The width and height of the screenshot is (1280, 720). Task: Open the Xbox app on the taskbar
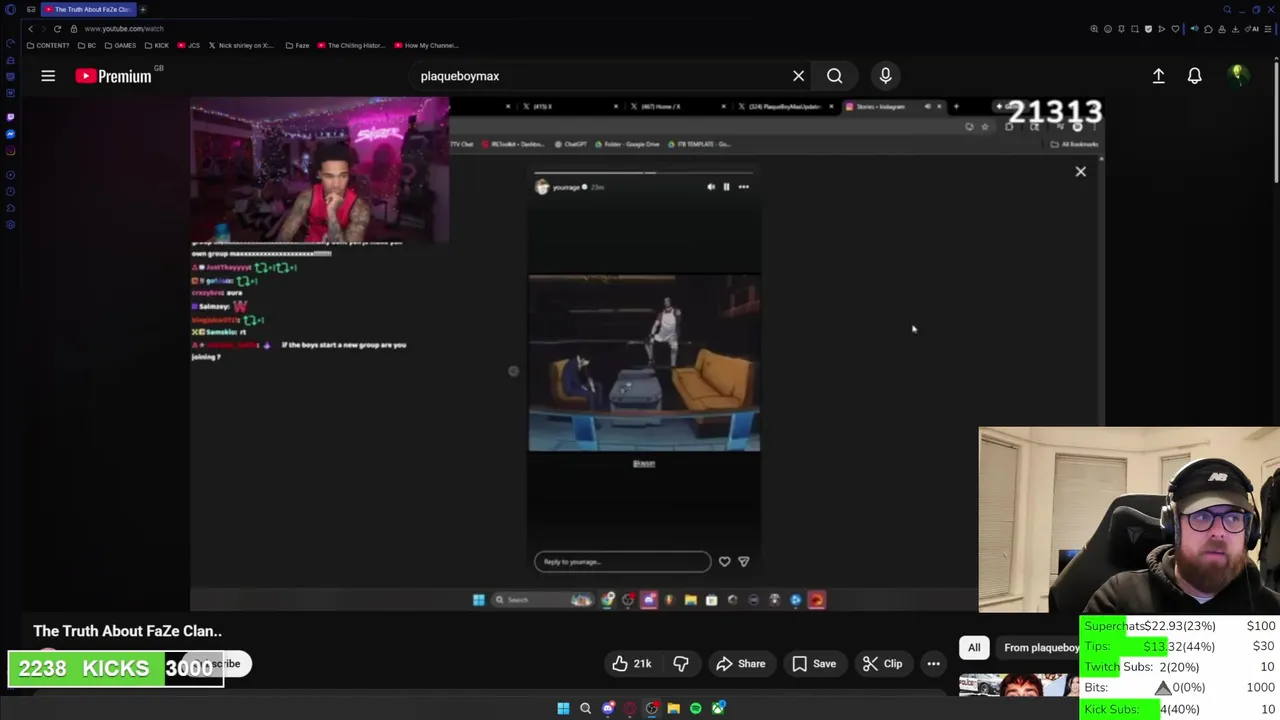(x=717, y=708)
